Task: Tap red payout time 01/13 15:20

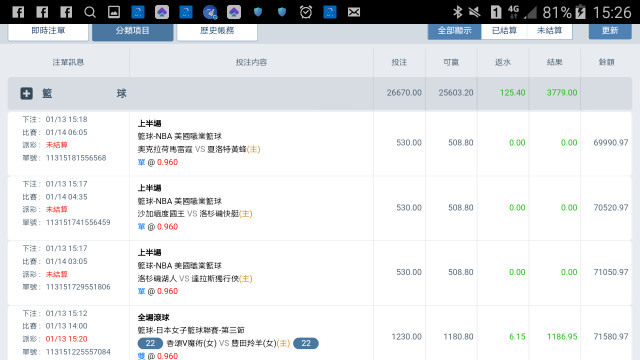Action: tap(66, 339)
